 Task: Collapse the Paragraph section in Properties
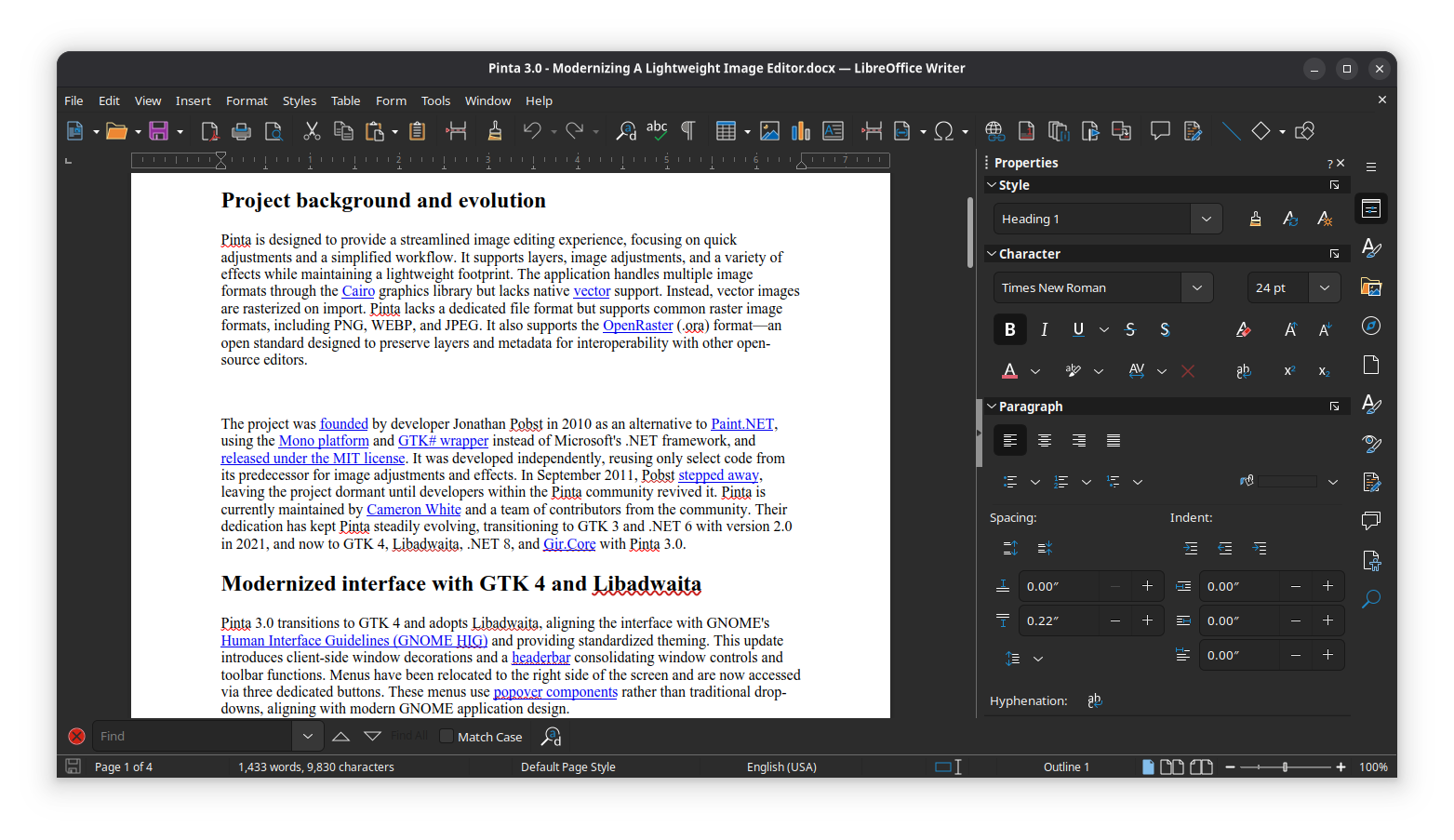pyautogui.click(x=991, y=406)
